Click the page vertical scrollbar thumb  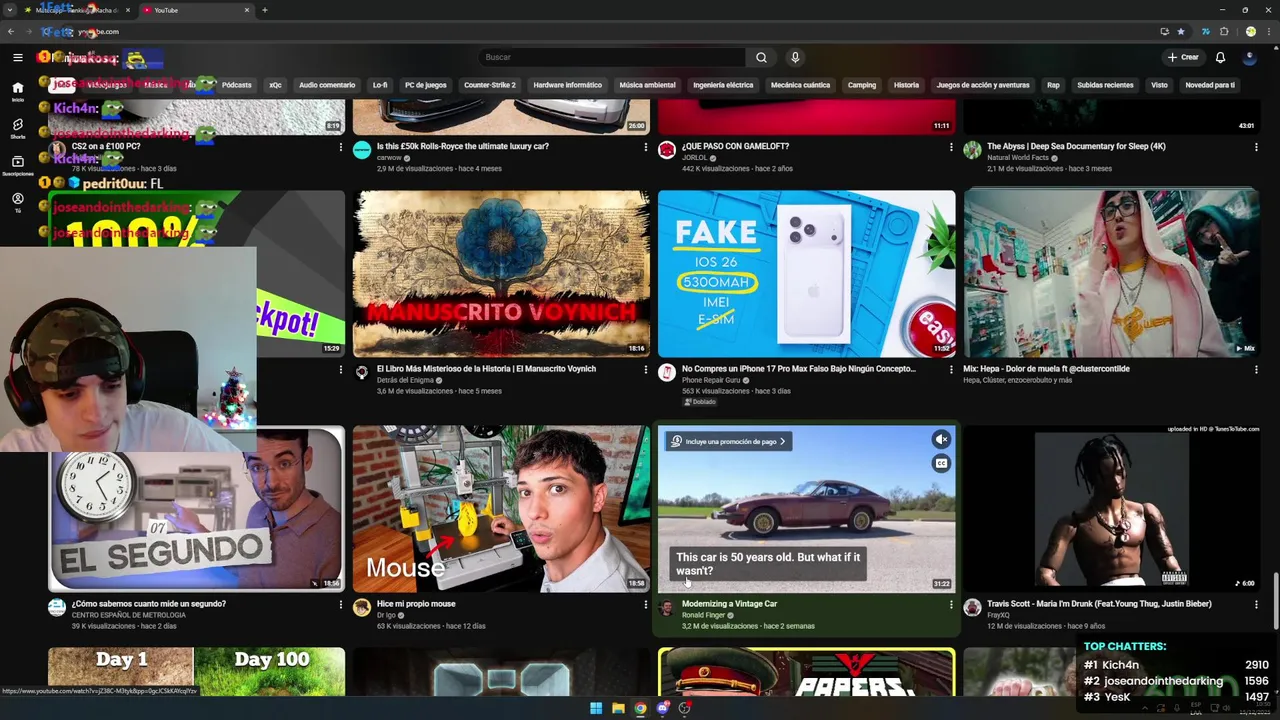1275,602
